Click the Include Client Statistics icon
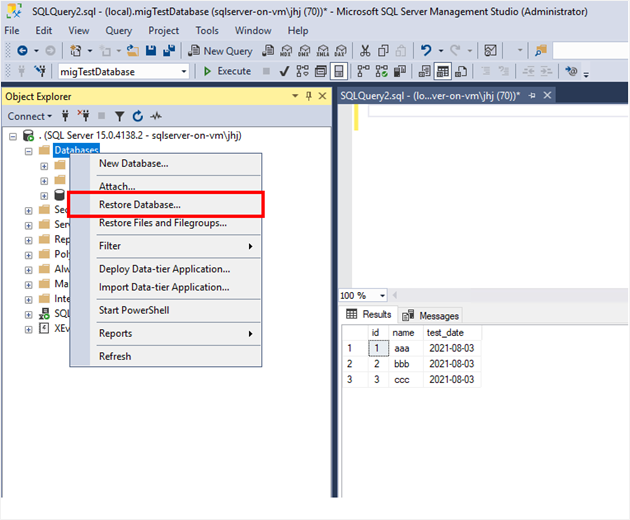The width and height of the screenshot is (630, 520). 400,72
